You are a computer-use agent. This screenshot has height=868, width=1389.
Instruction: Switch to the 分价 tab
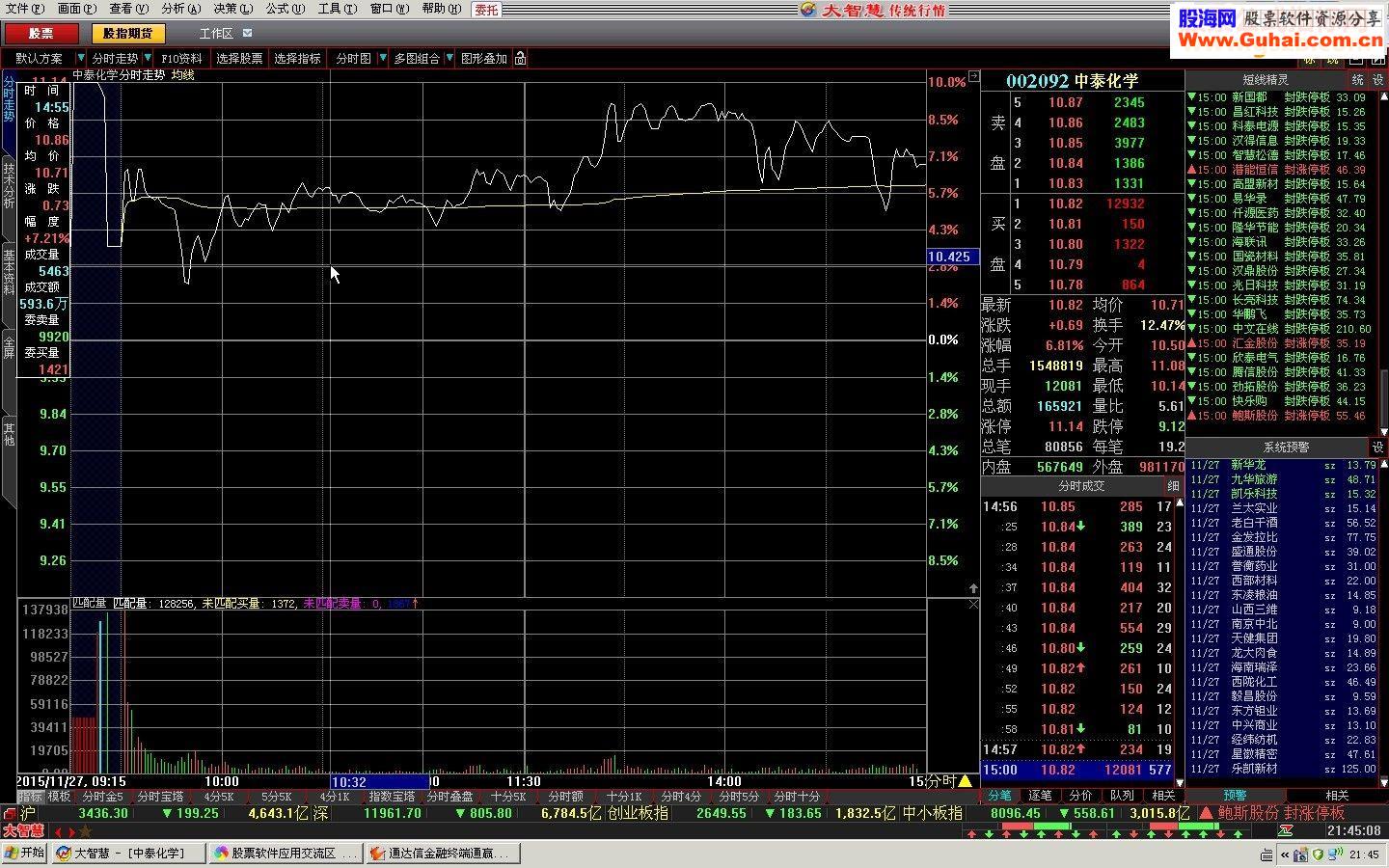click(x=1081, y=796)
